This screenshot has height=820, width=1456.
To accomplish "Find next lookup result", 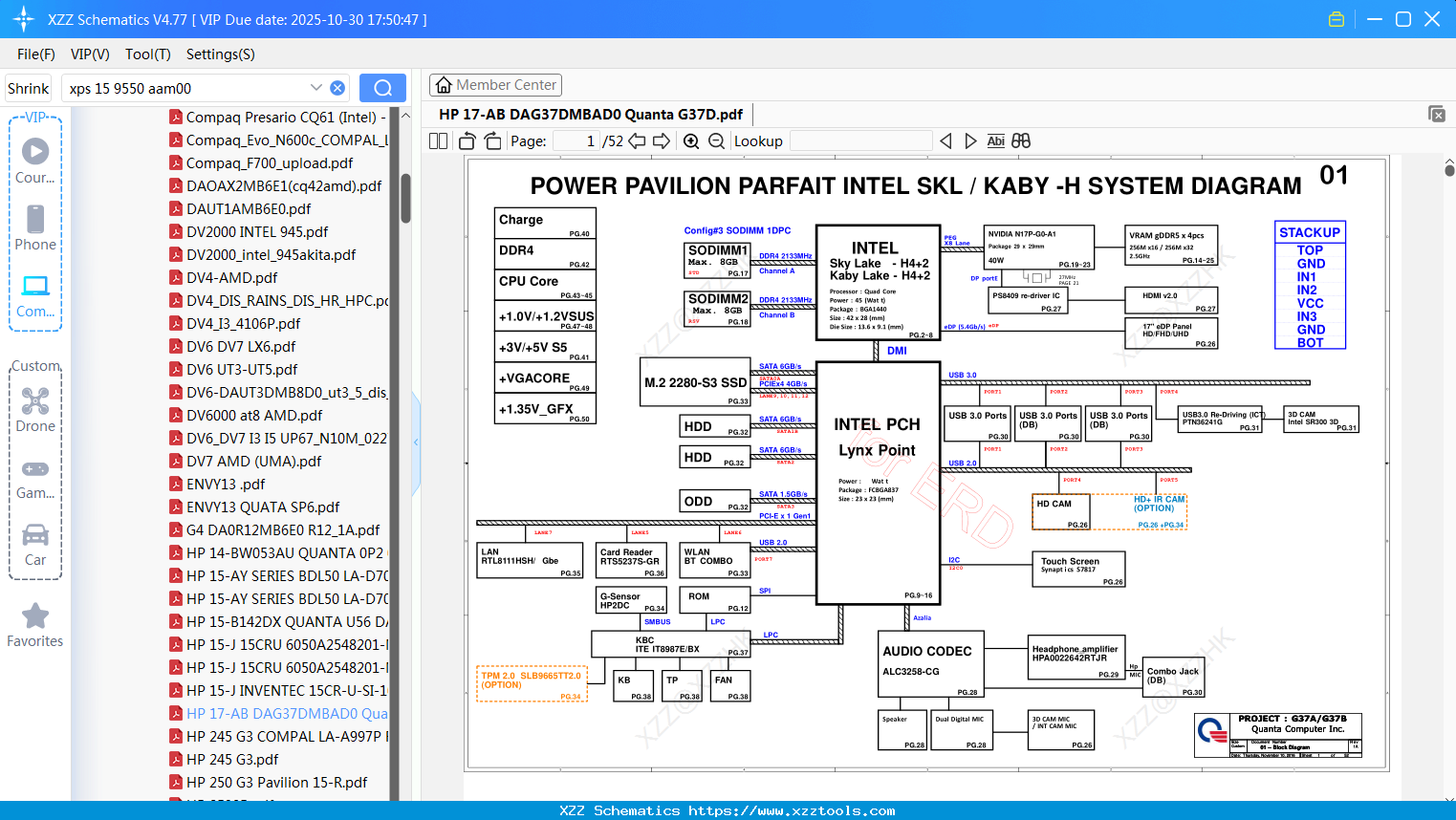I will click(x=970, y=140).
